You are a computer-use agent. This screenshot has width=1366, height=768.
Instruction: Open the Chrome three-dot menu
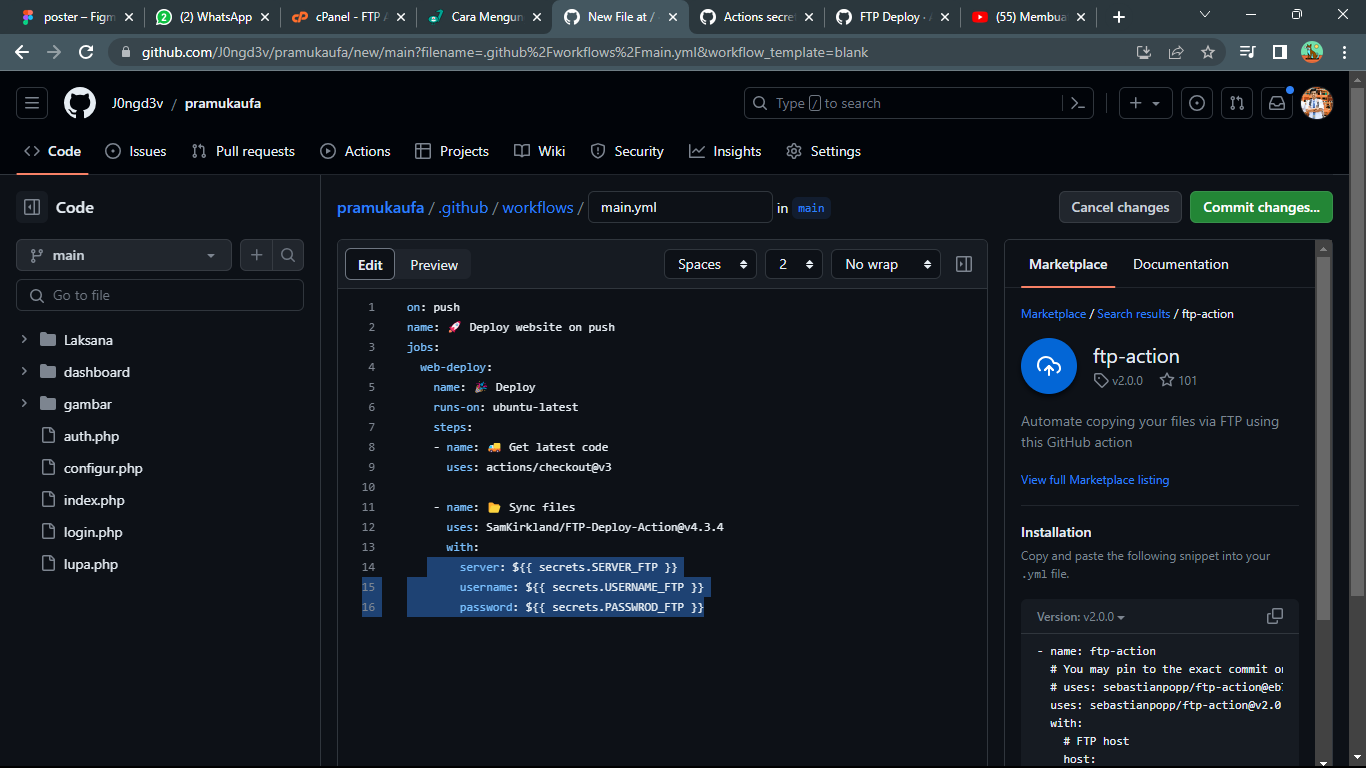(x=1344, y=52)
